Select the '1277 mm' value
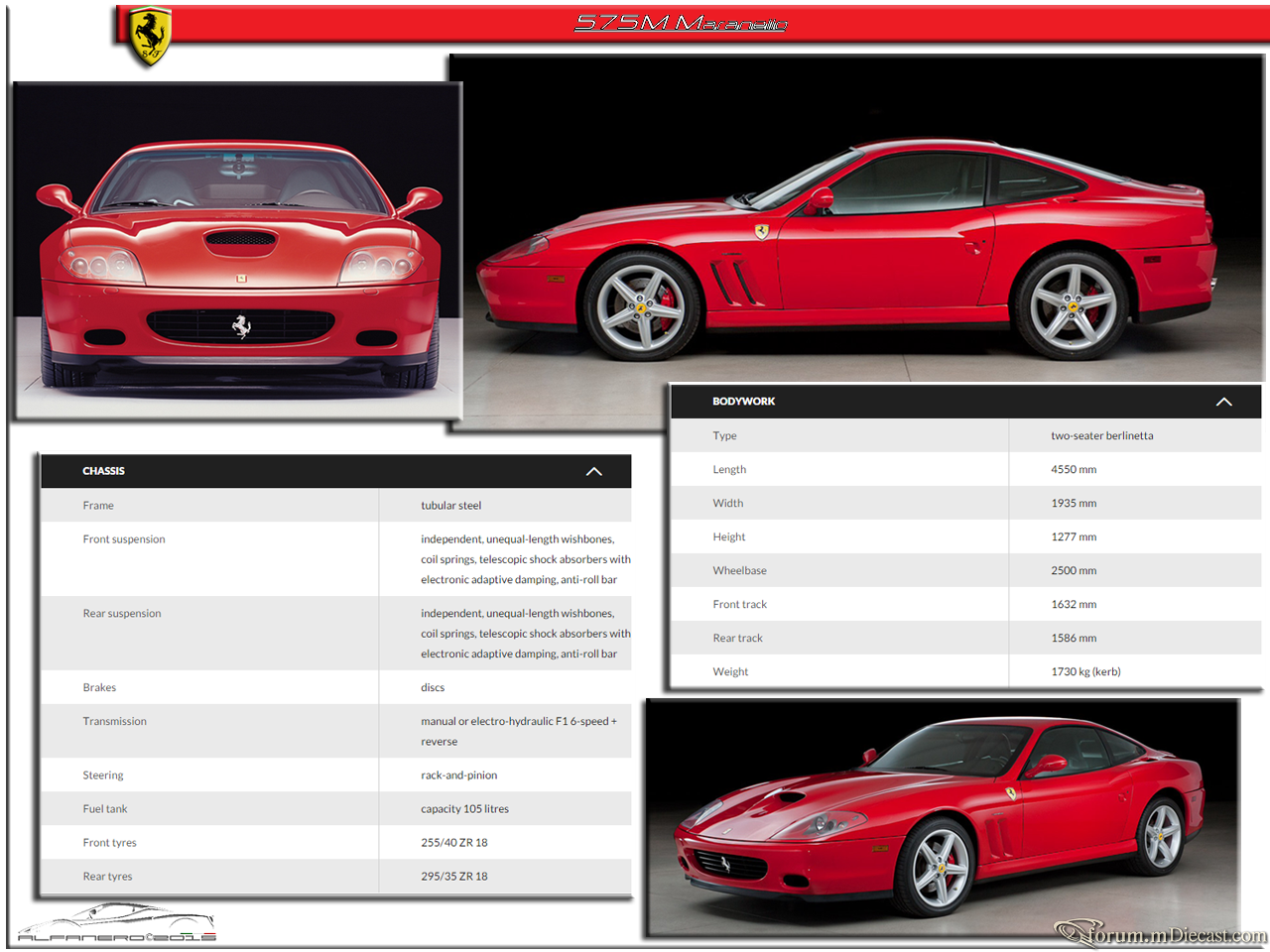Viewport: 1270px width, 952px height. point(1074,537)
